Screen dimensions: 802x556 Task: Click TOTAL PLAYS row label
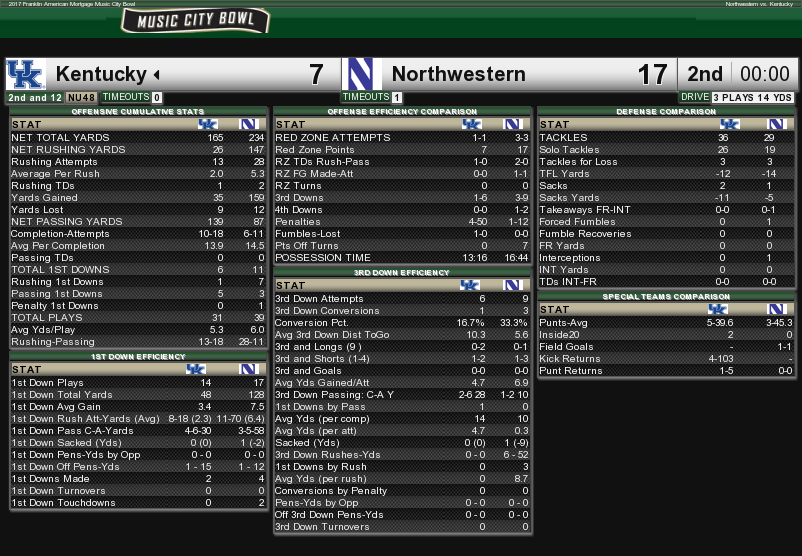(x=47, y=318)
